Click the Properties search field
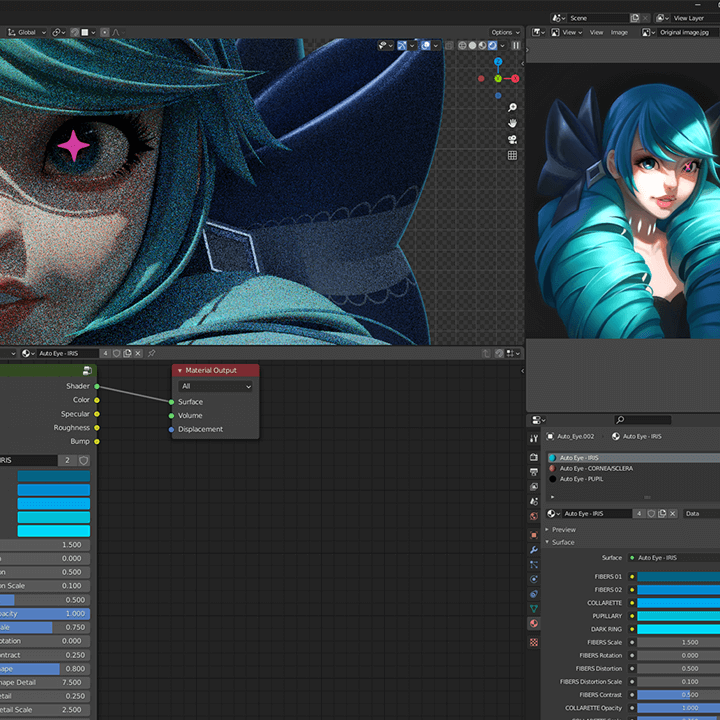Viewport: 720px width, 720px height. [643, 420]
